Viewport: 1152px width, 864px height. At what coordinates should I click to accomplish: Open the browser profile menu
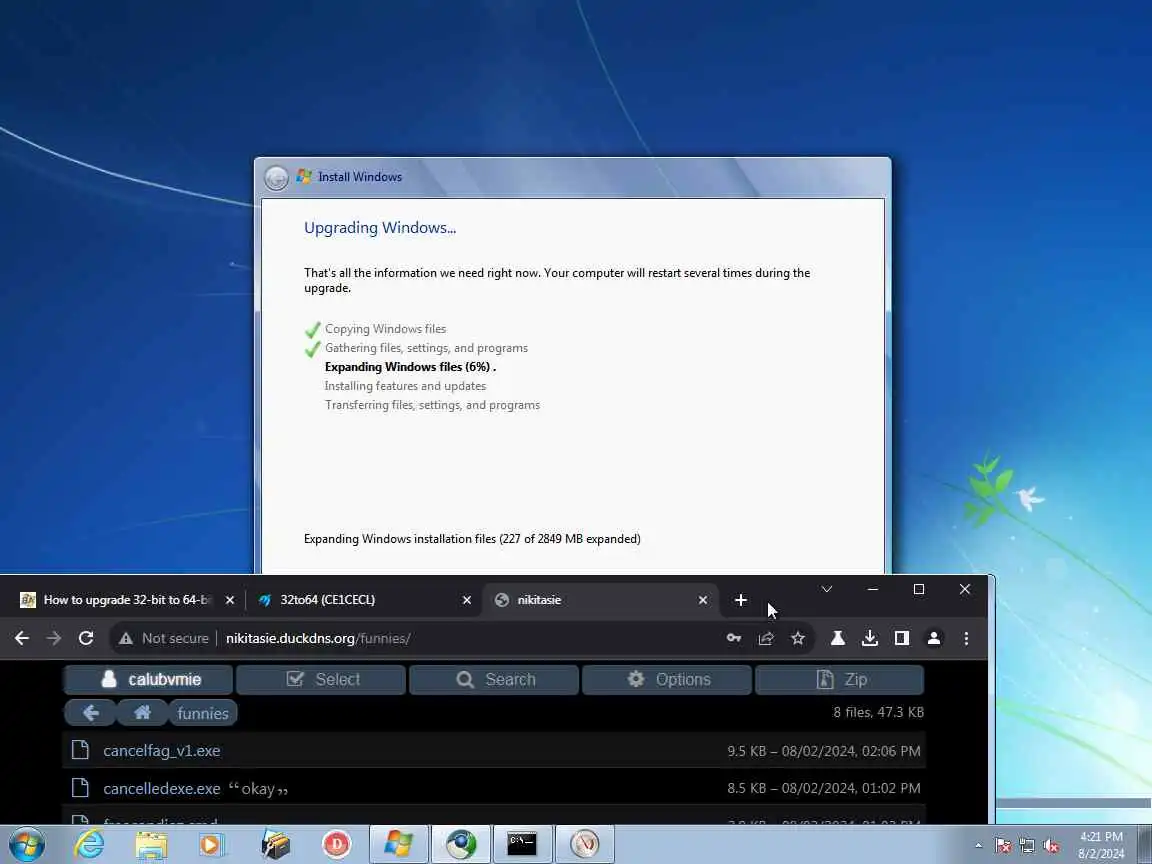[x=934, y=638]
